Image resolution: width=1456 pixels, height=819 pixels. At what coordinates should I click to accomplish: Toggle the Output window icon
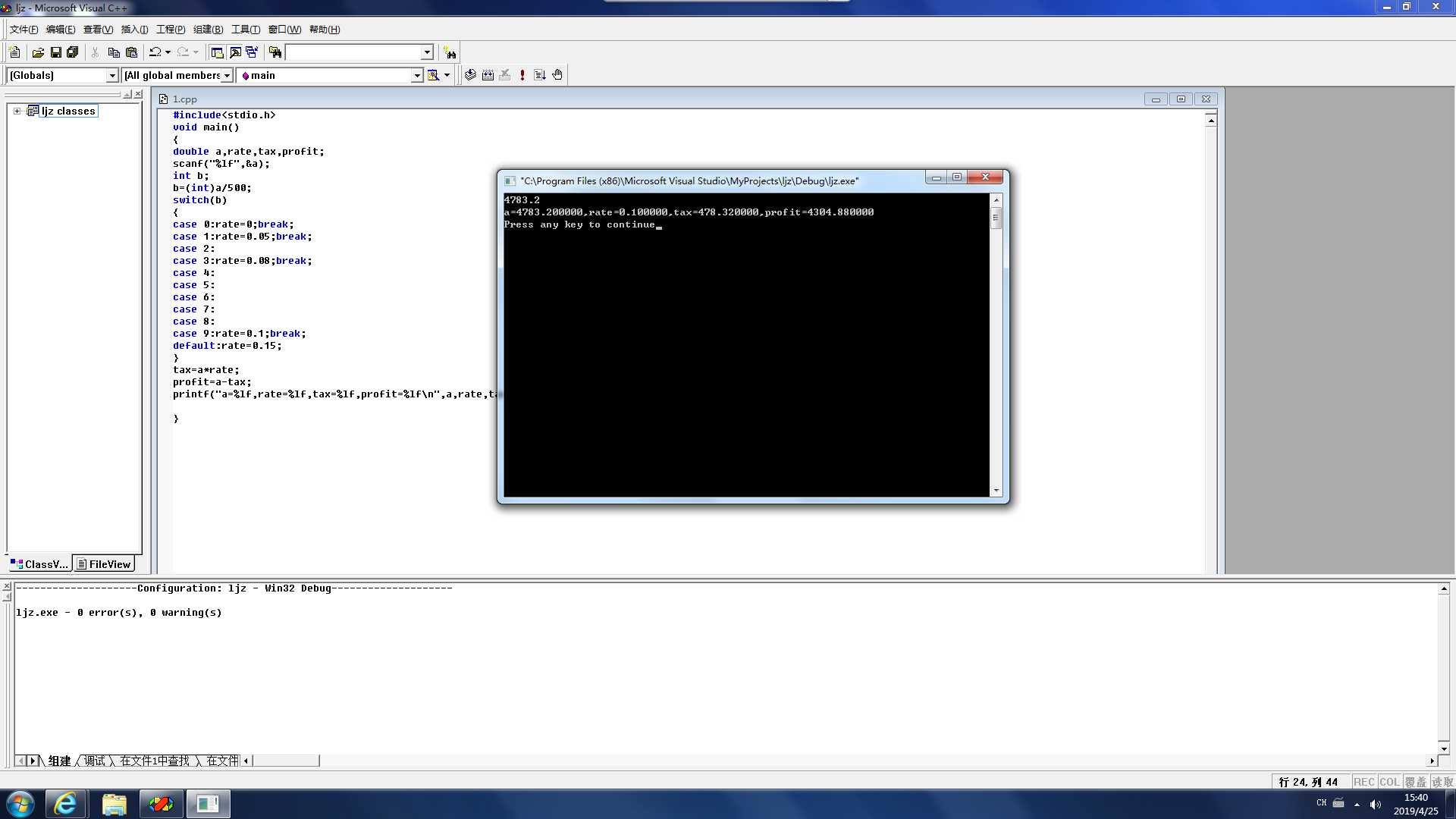tap(235, 52)
